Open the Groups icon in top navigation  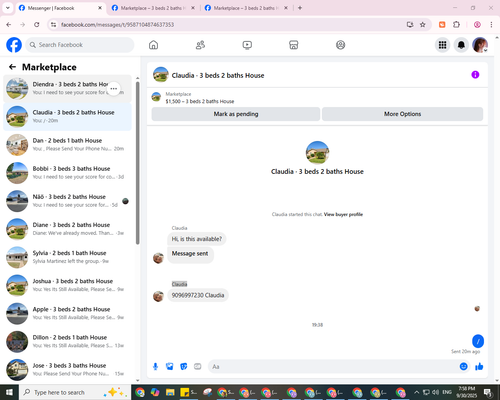pos(340,45)
